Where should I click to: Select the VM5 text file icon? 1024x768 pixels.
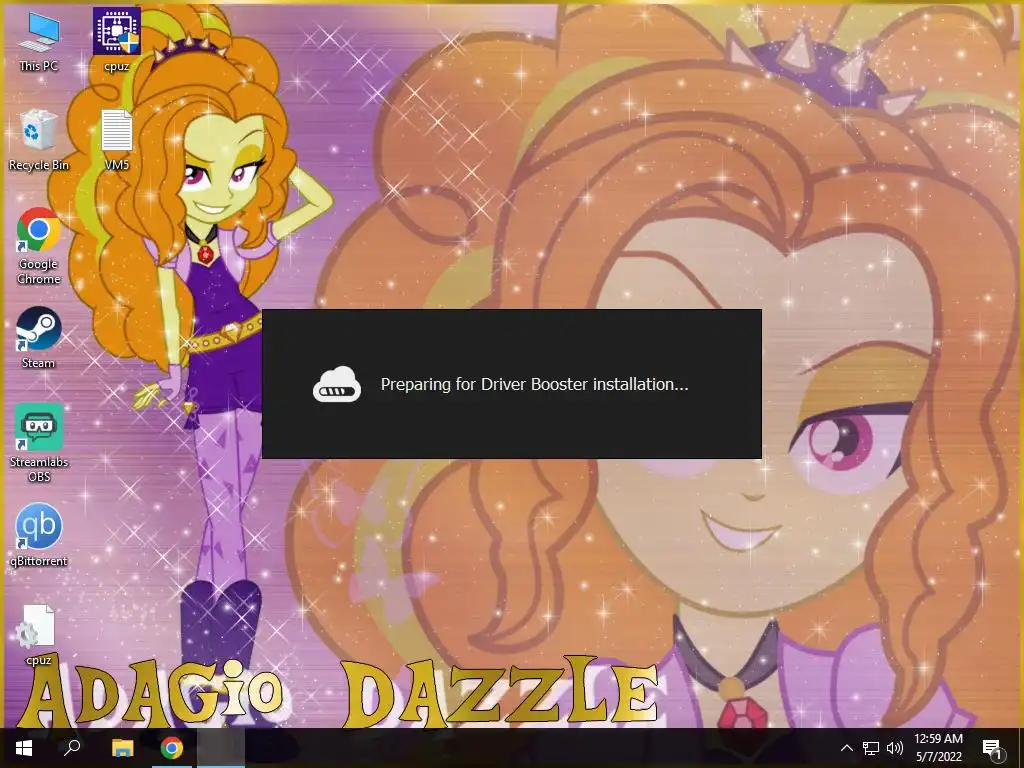[116, 140]
